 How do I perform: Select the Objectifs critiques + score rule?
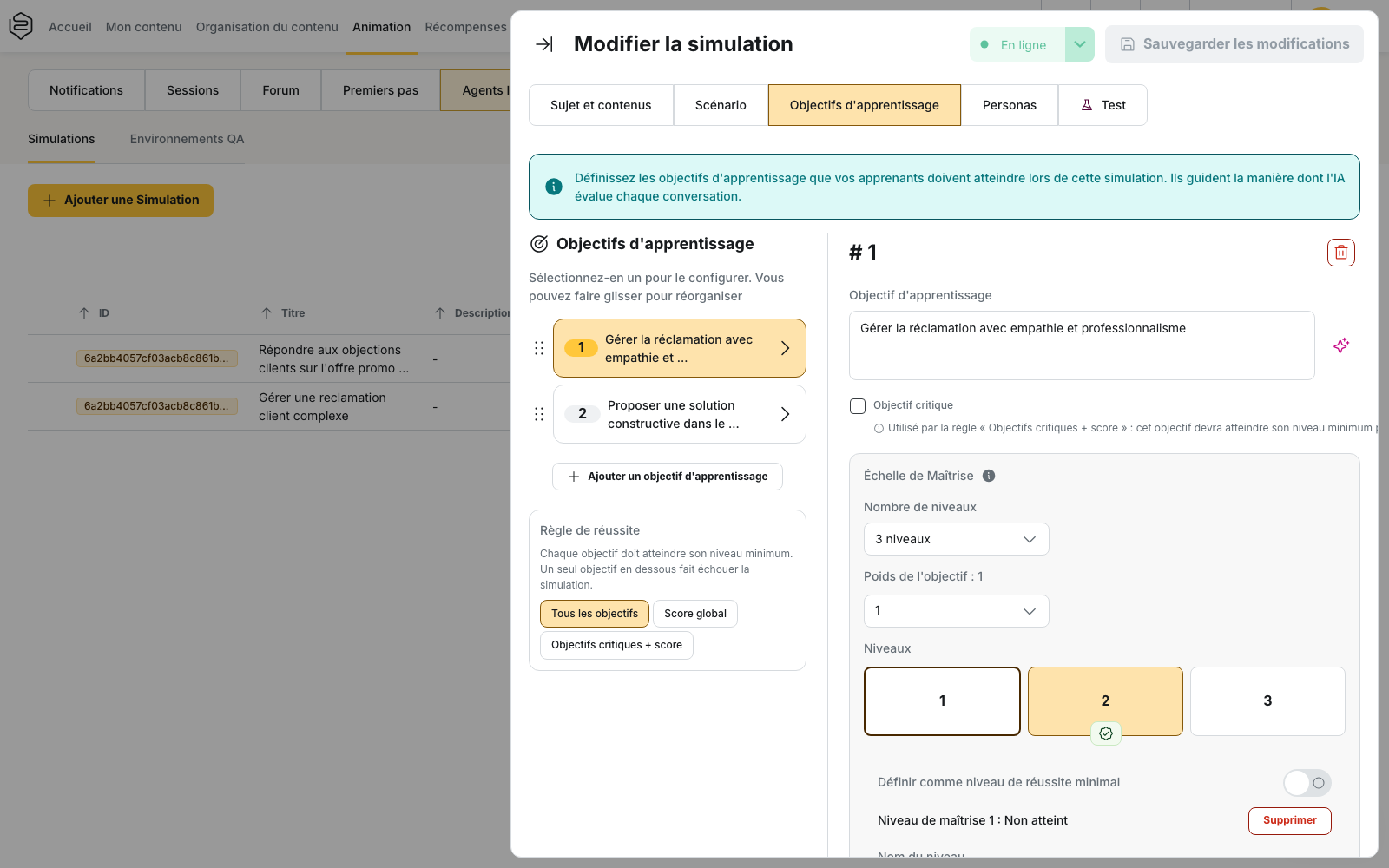click(x=616, y=645)
